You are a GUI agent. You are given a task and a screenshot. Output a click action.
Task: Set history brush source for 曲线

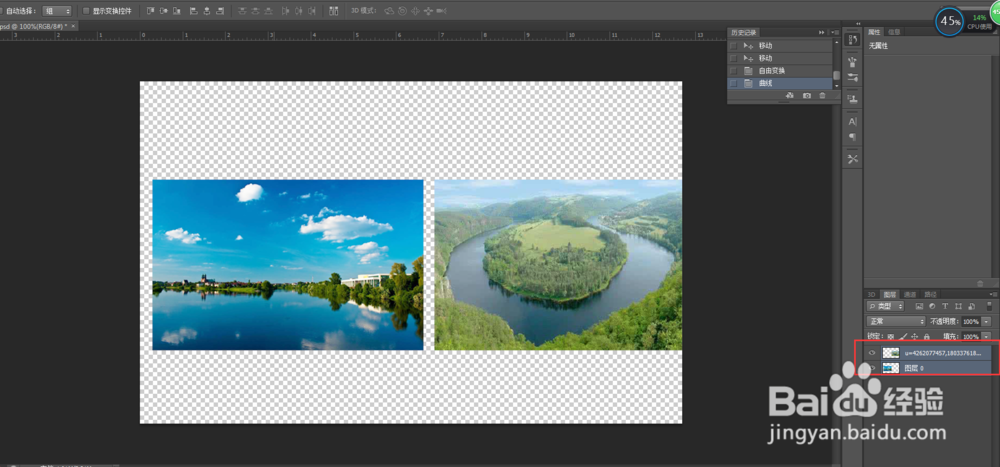click(x=733, y=83)
